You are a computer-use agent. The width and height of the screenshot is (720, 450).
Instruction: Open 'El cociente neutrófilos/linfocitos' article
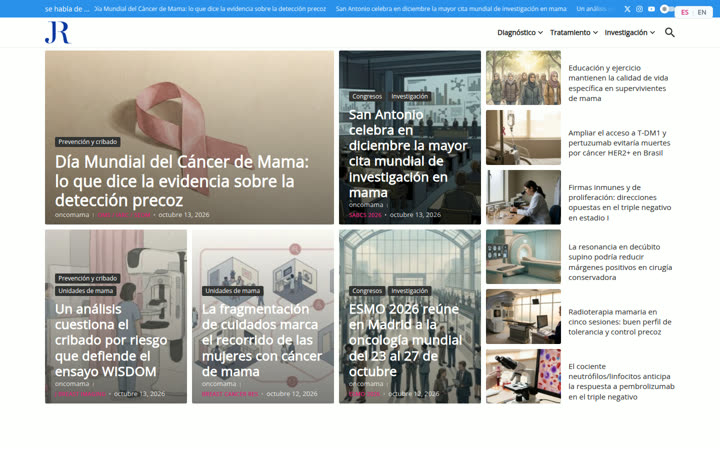621,382
